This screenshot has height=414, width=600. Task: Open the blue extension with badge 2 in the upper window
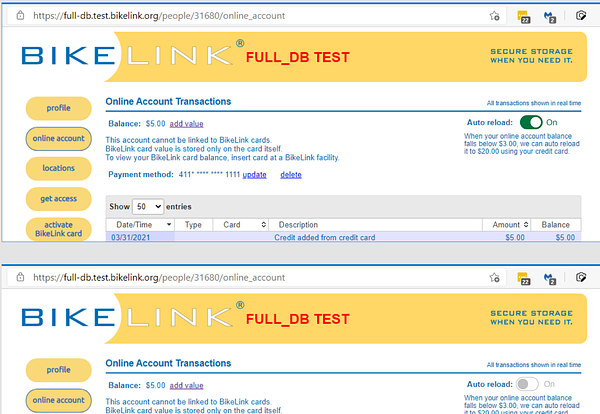pyautogui.click(x=551, y=15)
